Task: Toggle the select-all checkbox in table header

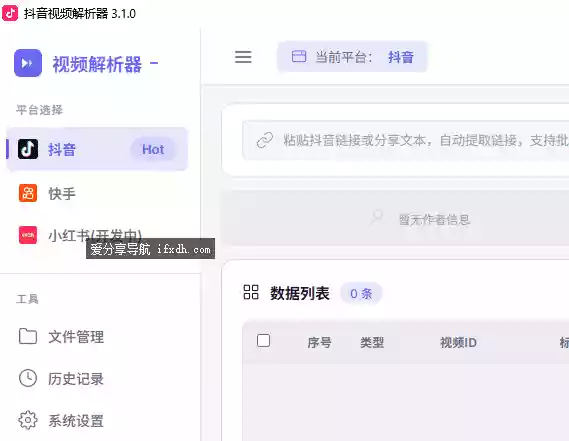Action: (263, 341)
